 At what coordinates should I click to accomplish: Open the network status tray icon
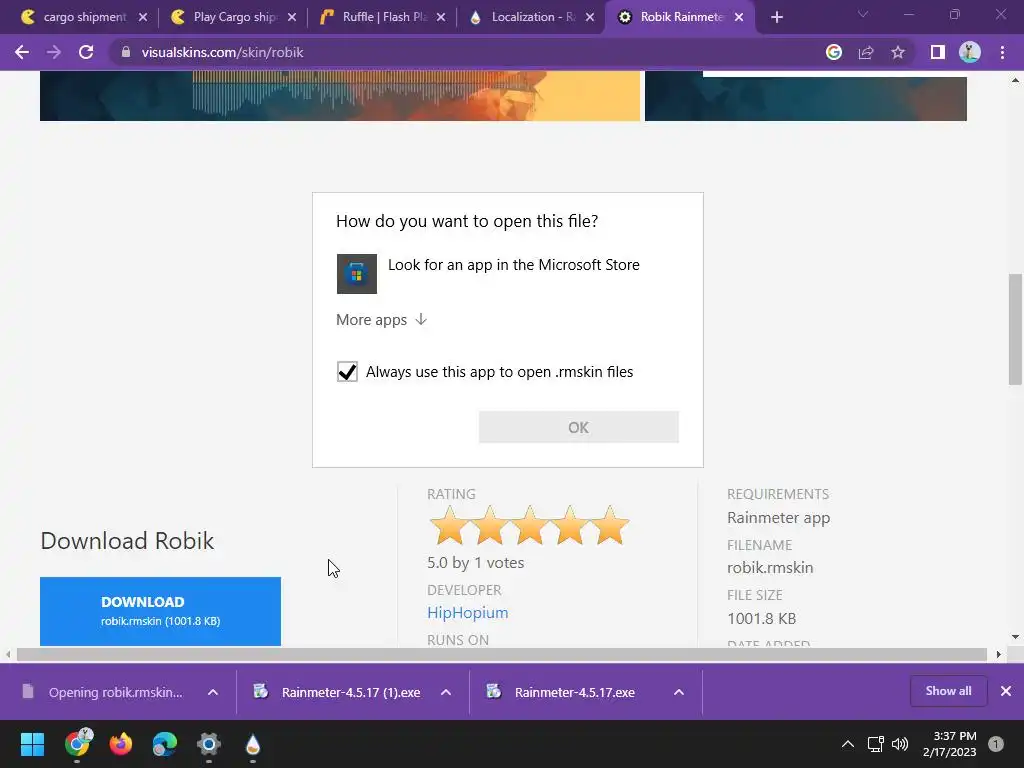click(875, 744)
